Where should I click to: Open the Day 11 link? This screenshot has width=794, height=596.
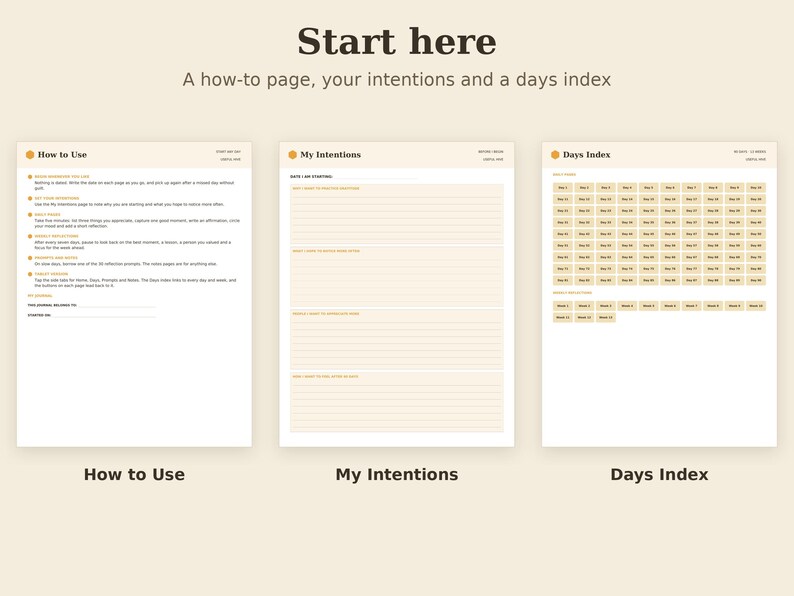(x=563, y=200)
